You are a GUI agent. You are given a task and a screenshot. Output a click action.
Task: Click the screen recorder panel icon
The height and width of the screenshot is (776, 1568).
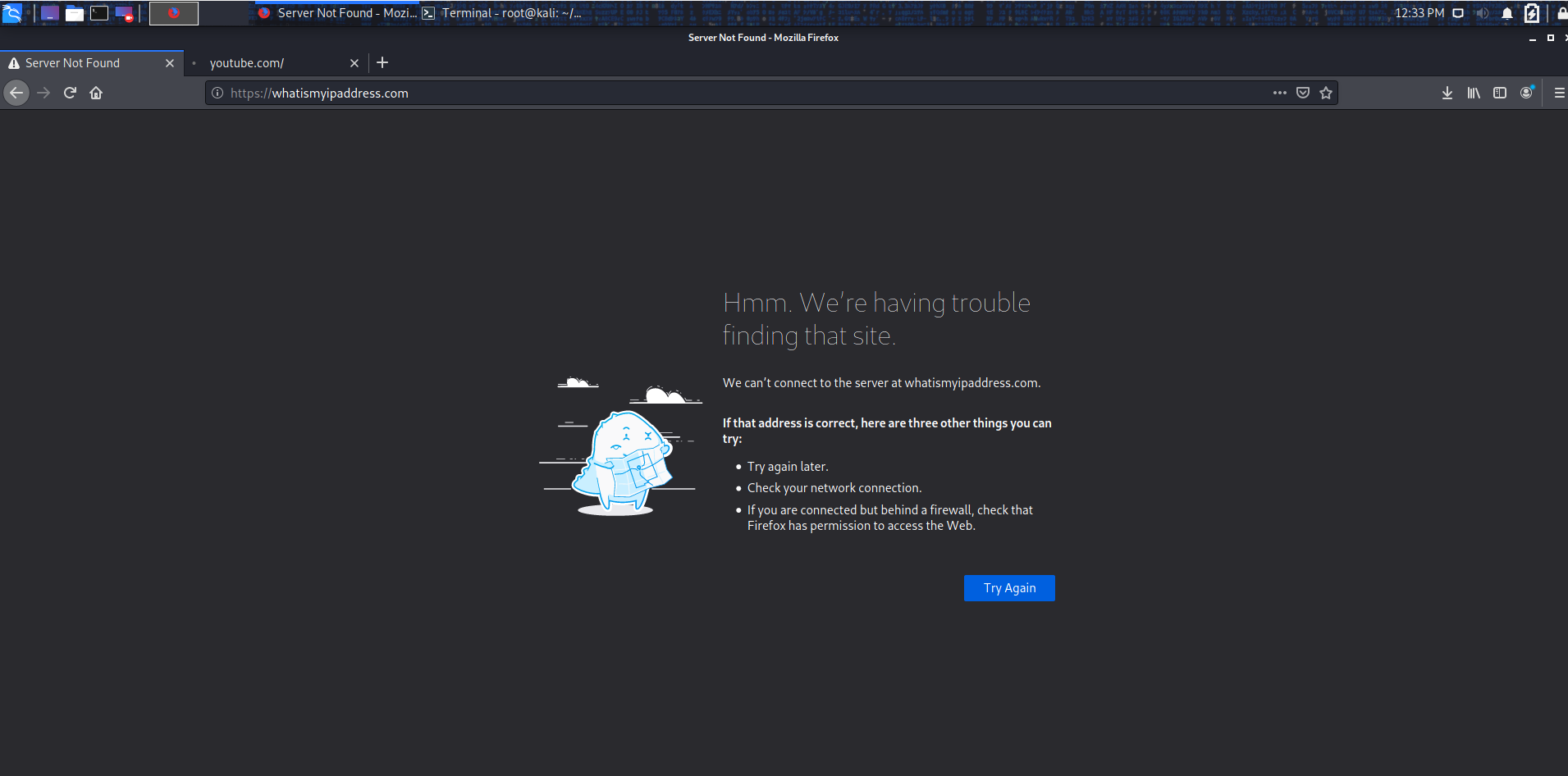coord(124,13)
